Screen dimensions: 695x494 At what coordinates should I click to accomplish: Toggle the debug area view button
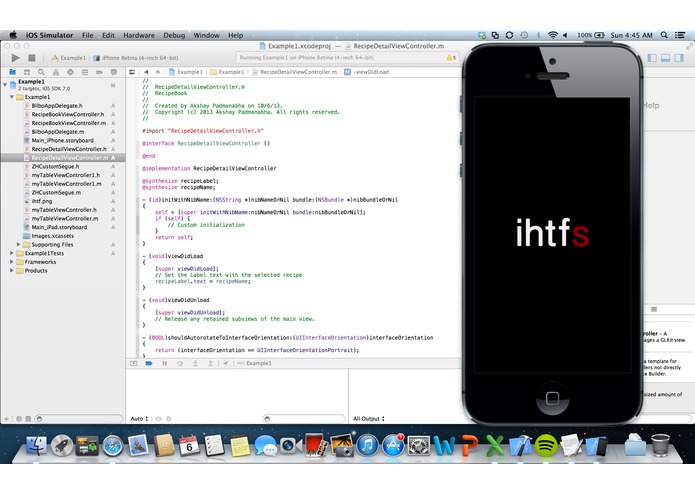click(665, 58)
